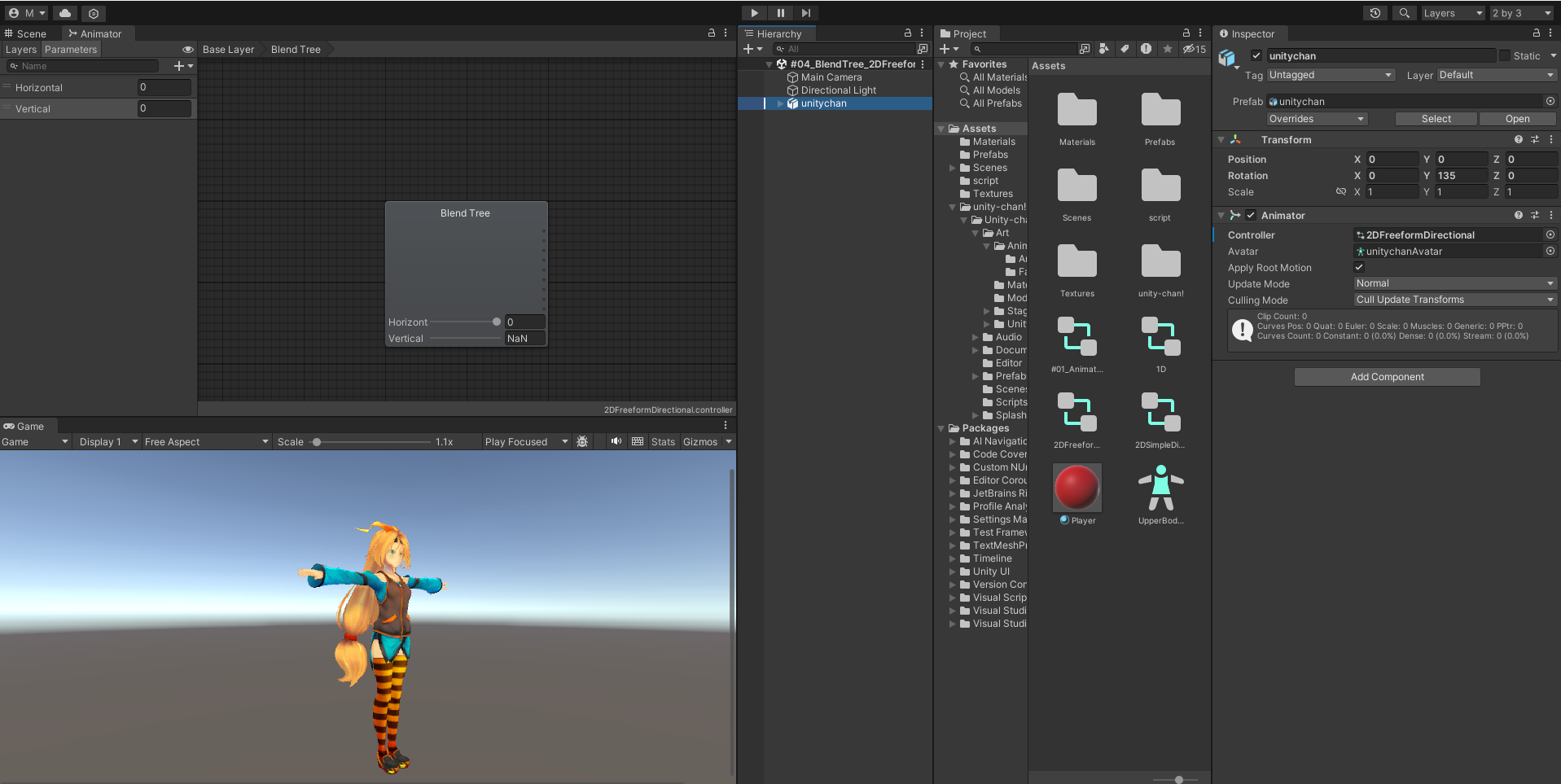The image size is (1561, 784).
Task: Click the Horizontal parameter value field
Action: click(164, 87)
